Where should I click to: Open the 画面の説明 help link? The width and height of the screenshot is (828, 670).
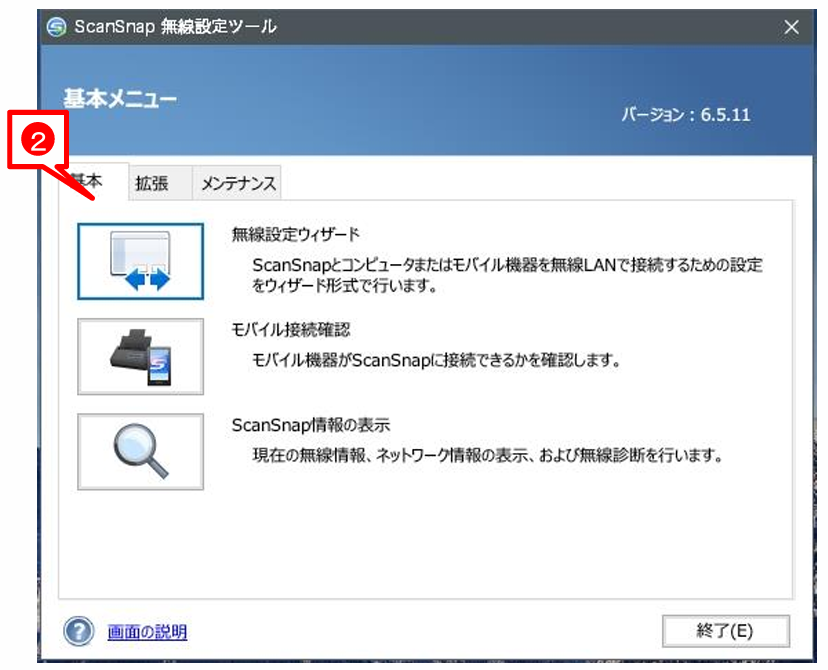(147, 631)
